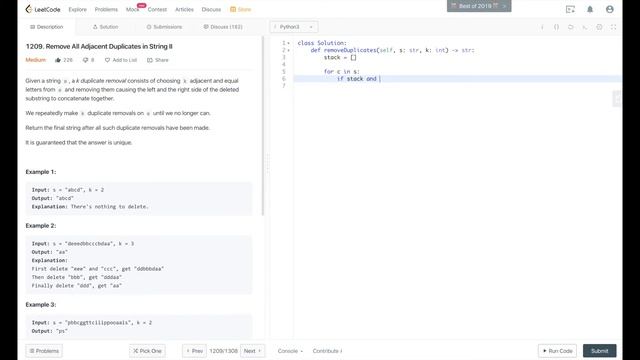Go to the Next problem
The width and height of the screenshot is (640, 360).
(x=252, y=351)
